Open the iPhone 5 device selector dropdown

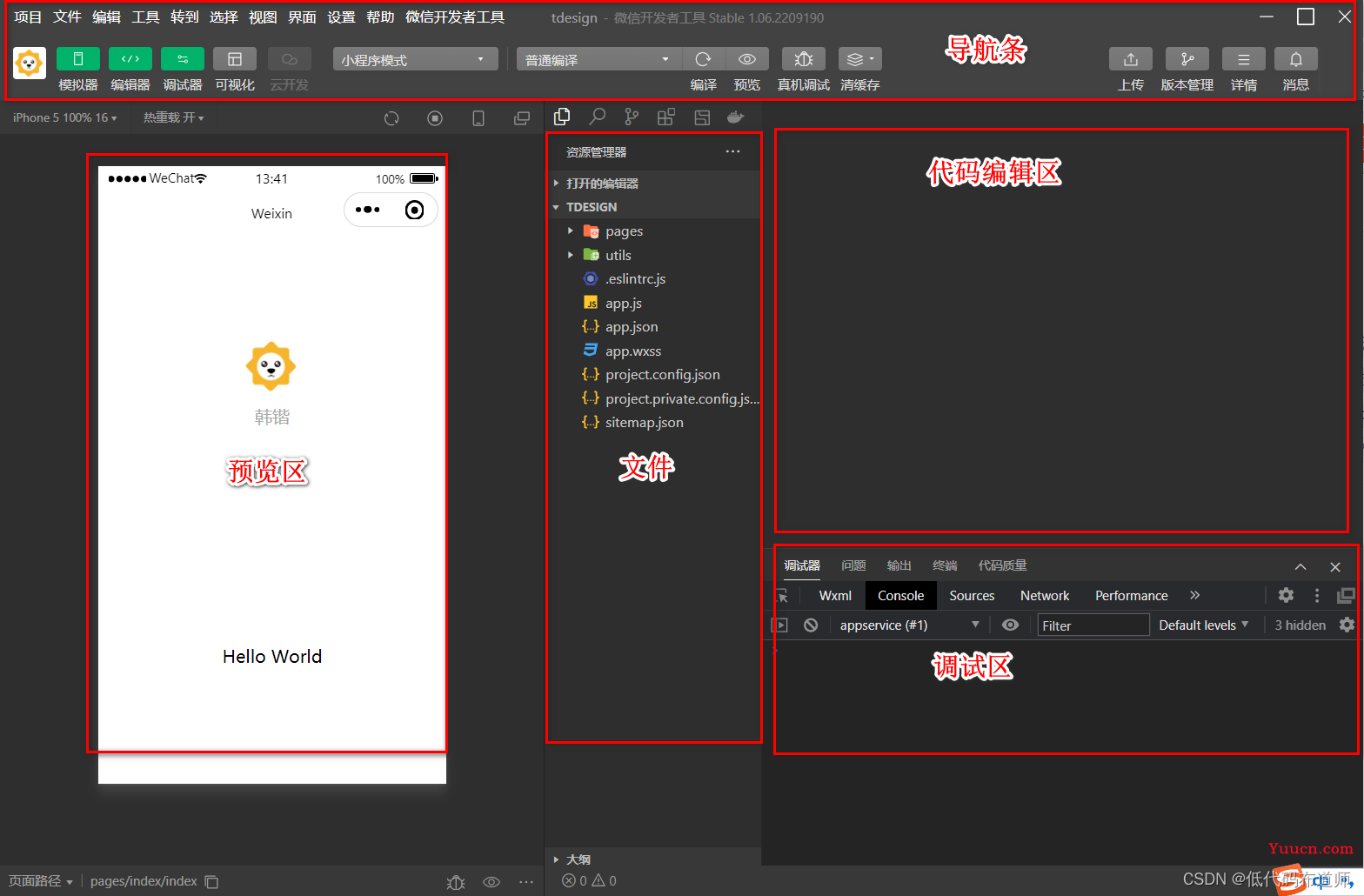[65, 117]
